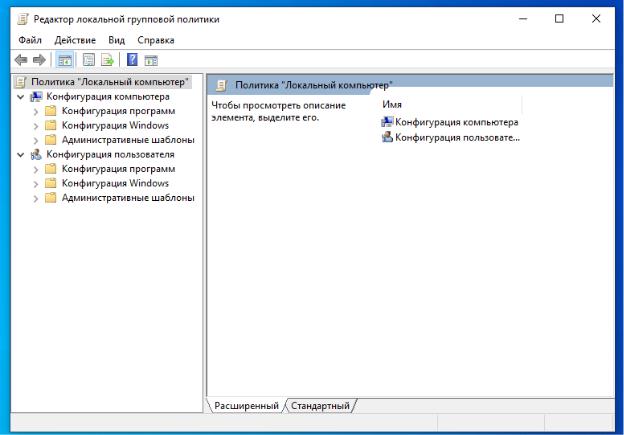The image size is (624, 435).
Task: Select Конфигурация Windows label under user configuration
Action: 115,183
